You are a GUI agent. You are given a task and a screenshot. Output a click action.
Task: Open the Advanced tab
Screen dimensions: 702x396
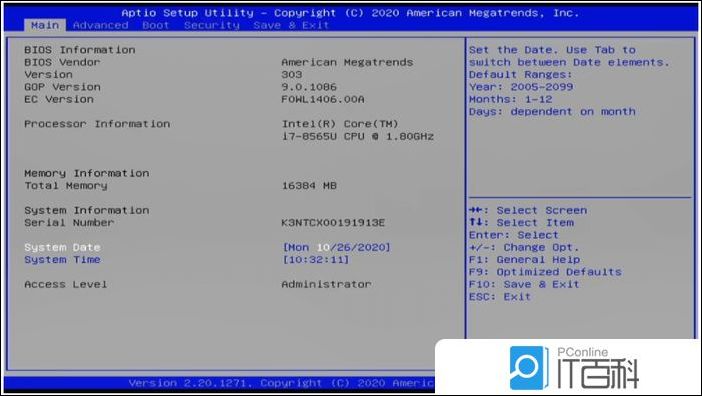tap(100, 25)
